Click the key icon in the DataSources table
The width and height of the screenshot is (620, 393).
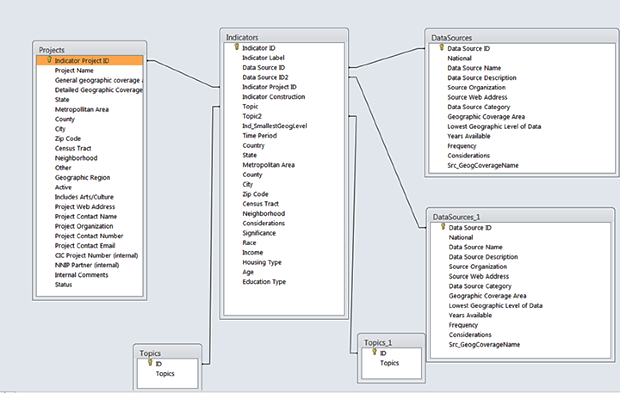pos(442,48)
